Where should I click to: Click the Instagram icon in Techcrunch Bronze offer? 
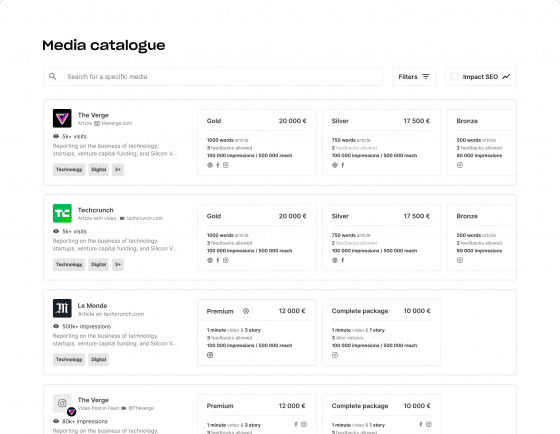[x=460, y=260]
